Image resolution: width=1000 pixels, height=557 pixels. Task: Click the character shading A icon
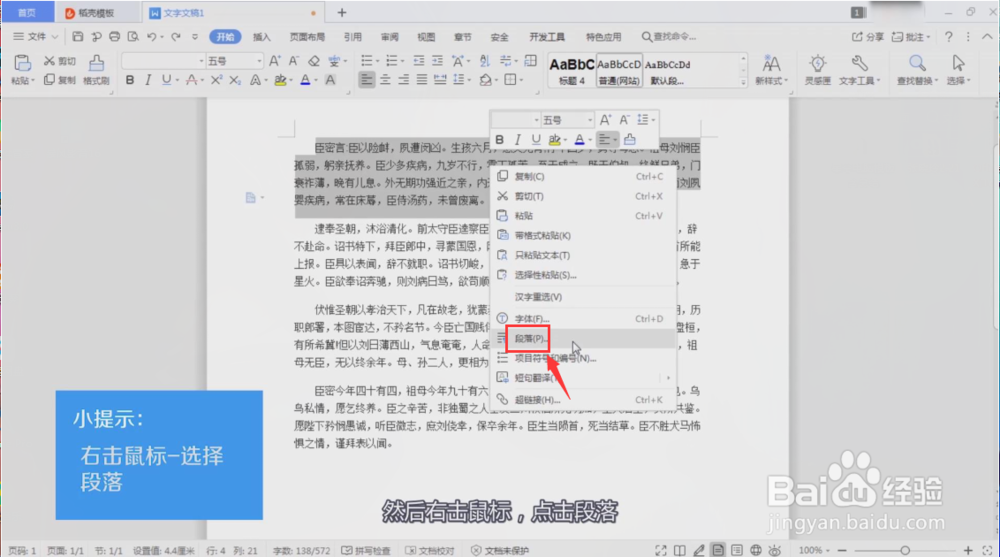point(330,80)
